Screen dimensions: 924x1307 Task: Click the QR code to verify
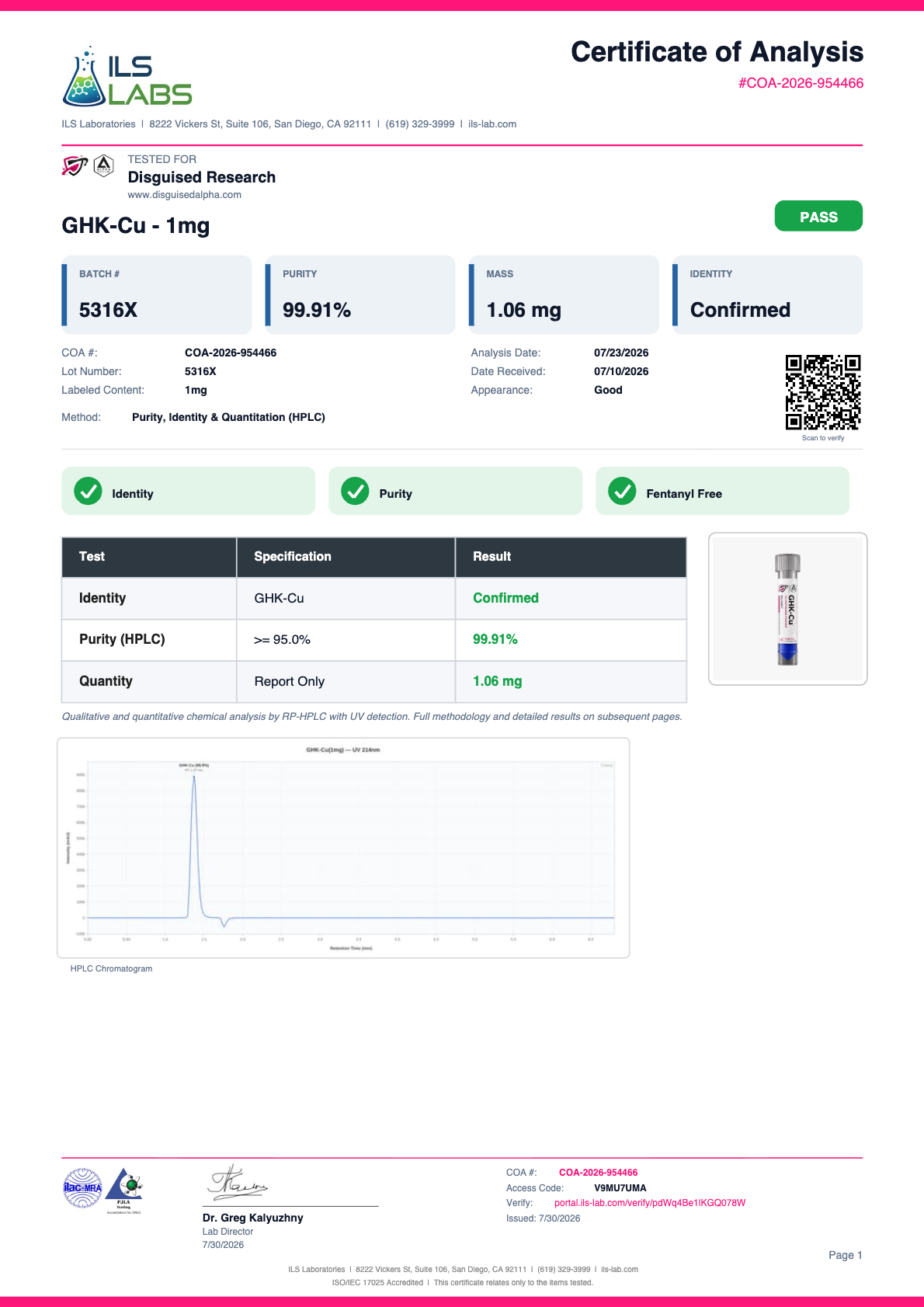click(823, 392)
